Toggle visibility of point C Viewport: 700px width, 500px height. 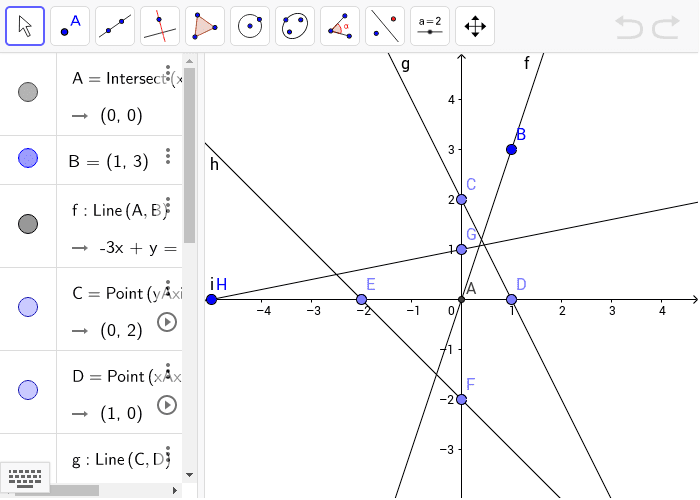[x=28, y=307]
